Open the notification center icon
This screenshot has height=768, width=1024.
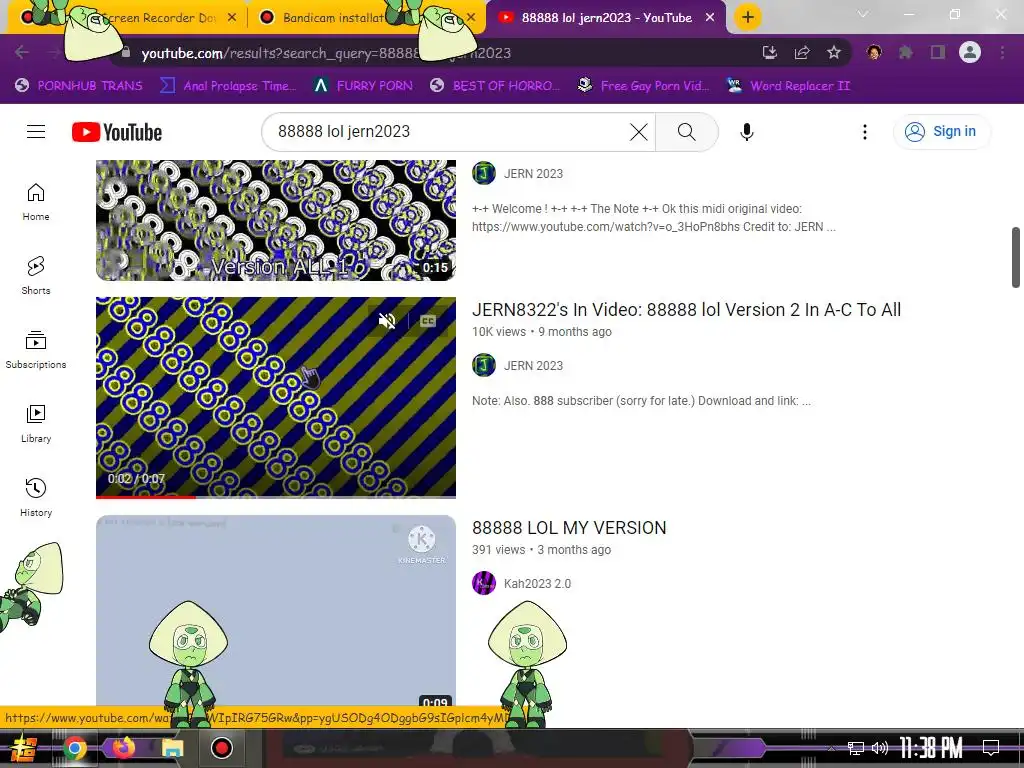click(x=991, y=748)
